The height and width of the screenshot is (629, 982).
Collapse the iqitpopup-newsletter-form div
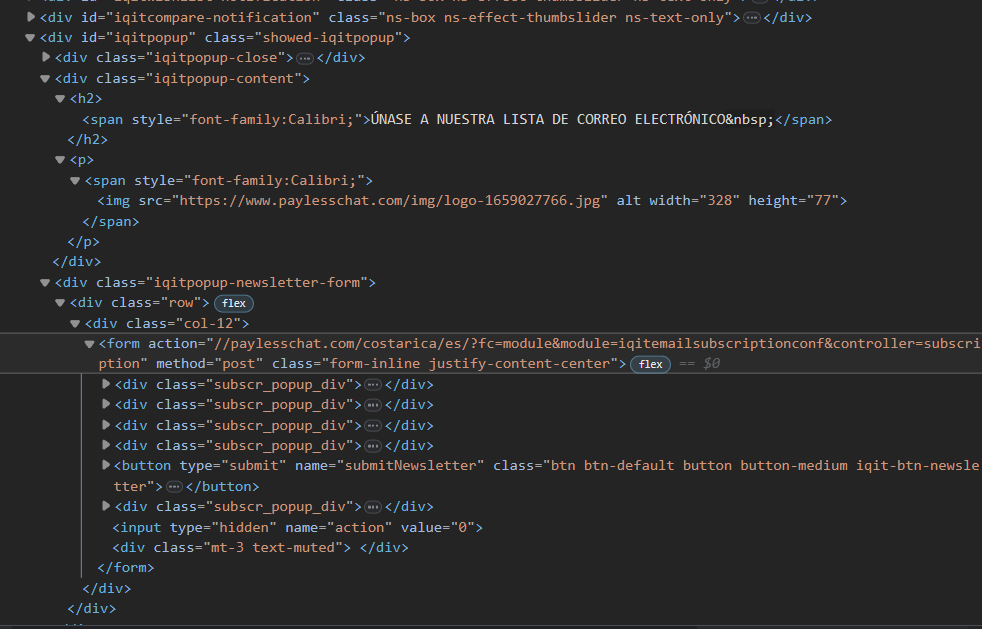pos(44,283)
